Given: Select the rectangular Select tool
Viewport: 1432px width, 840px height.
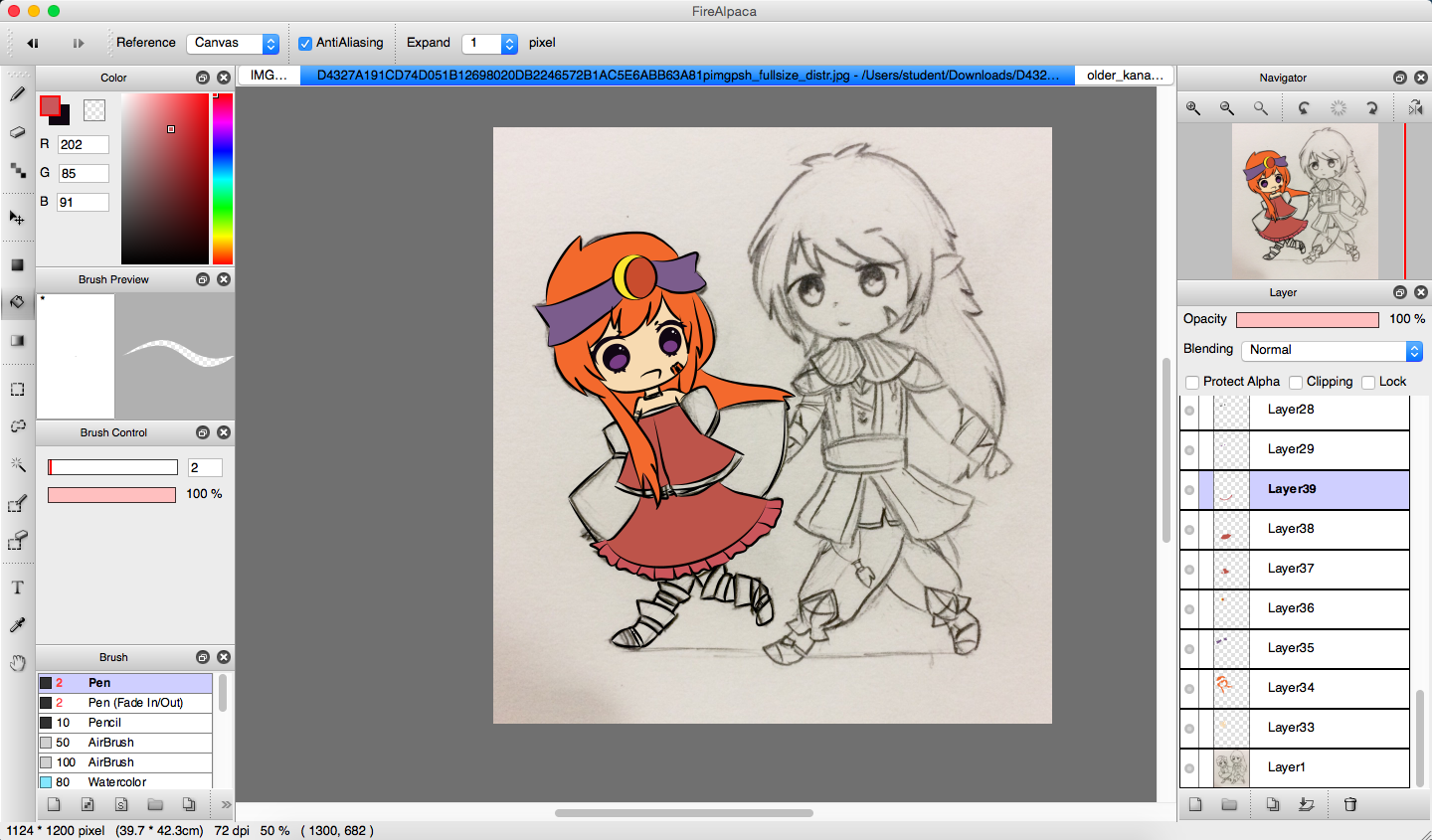Looking at the screenshot, I should click(x=17, y=389).
